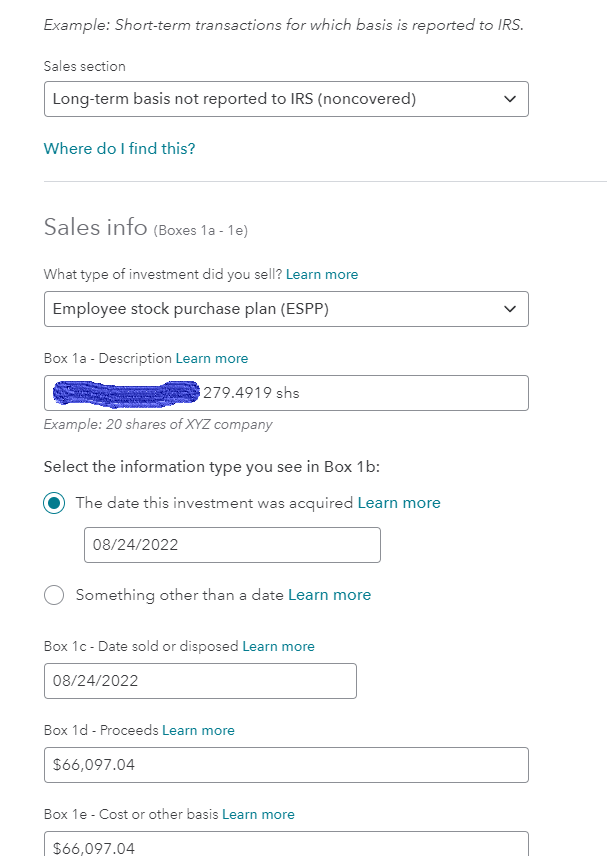
Task: Click Learn more beside 'Something other than a date'
Action: tap(330, 595)
